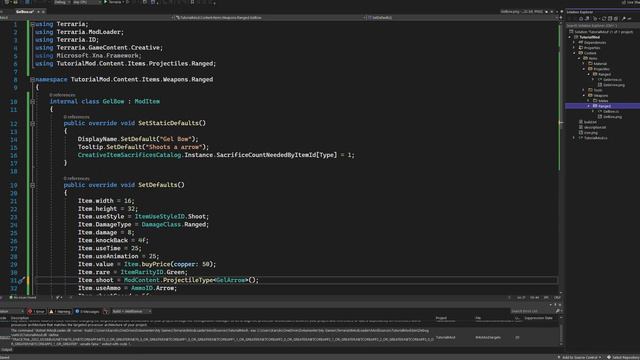Expand the Melee folder arrow
Image resolution: width=640 pixels, height=360 pixels.
pos(589,101)
